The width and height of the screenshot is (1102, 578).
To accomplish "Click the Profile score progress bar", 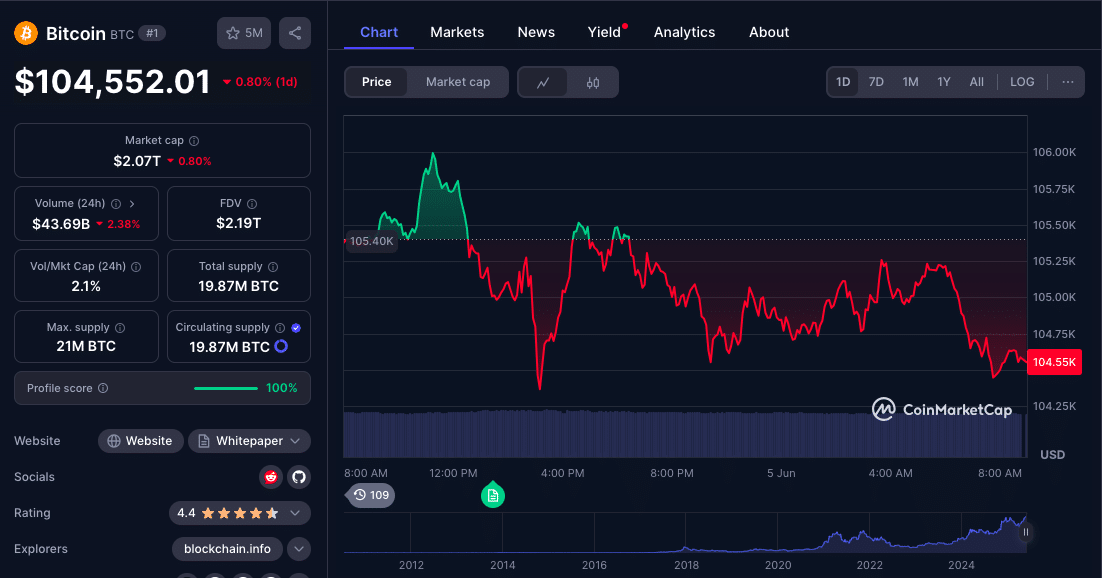I will click(x=226, y=388).
